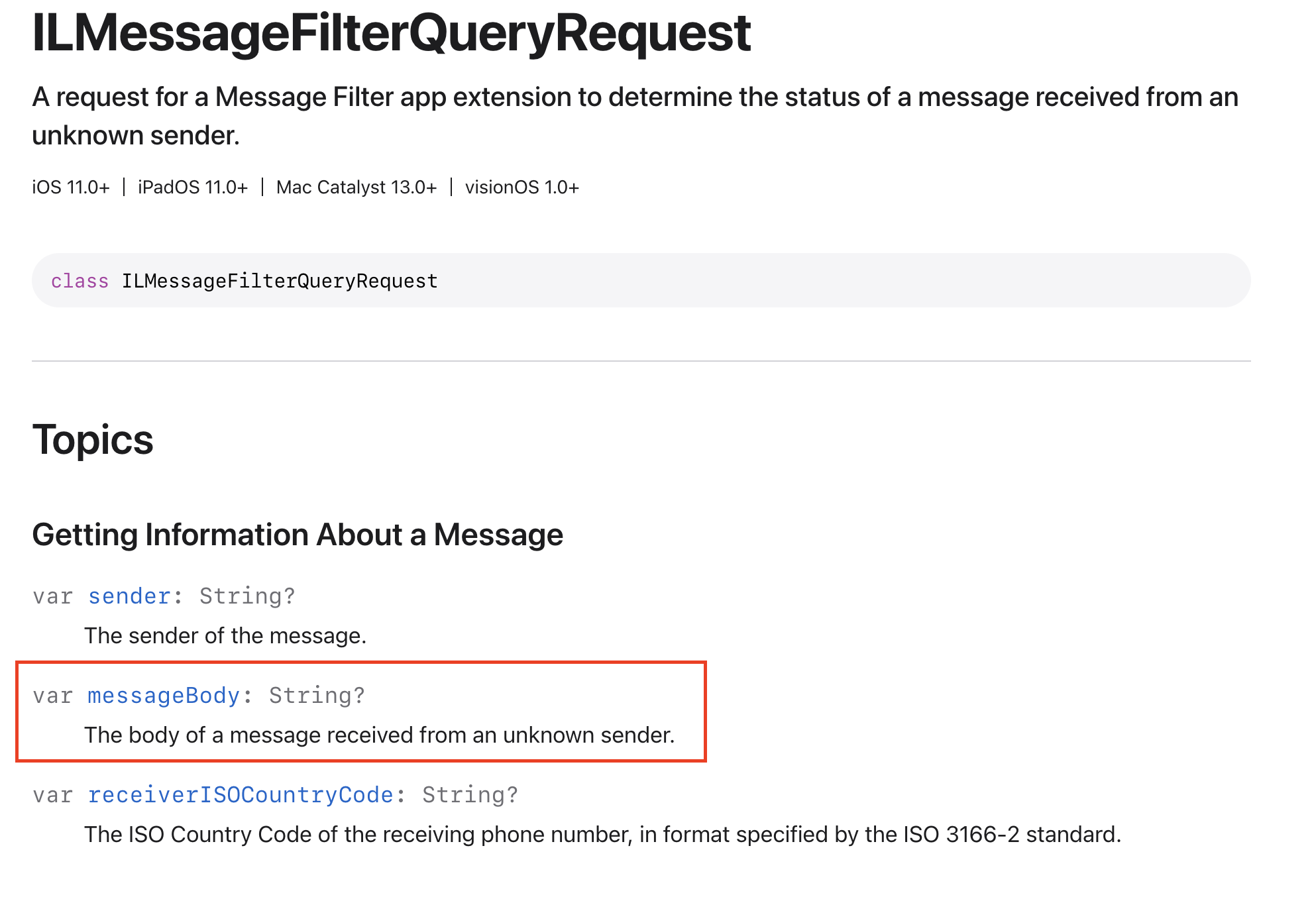Click the class declaration code block
Screen dimensions: 1316x901
tap(641, 280)
